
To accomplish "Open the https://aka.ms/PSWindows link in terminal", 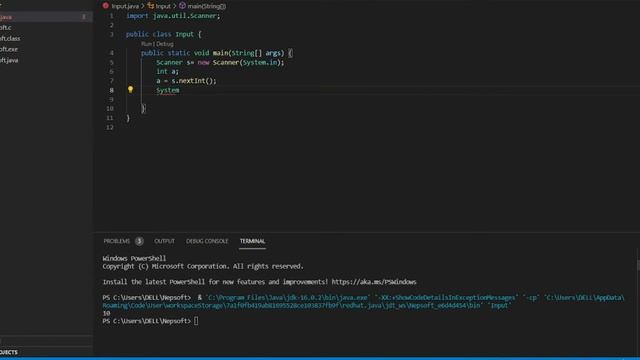I will [x=373, y=282].
